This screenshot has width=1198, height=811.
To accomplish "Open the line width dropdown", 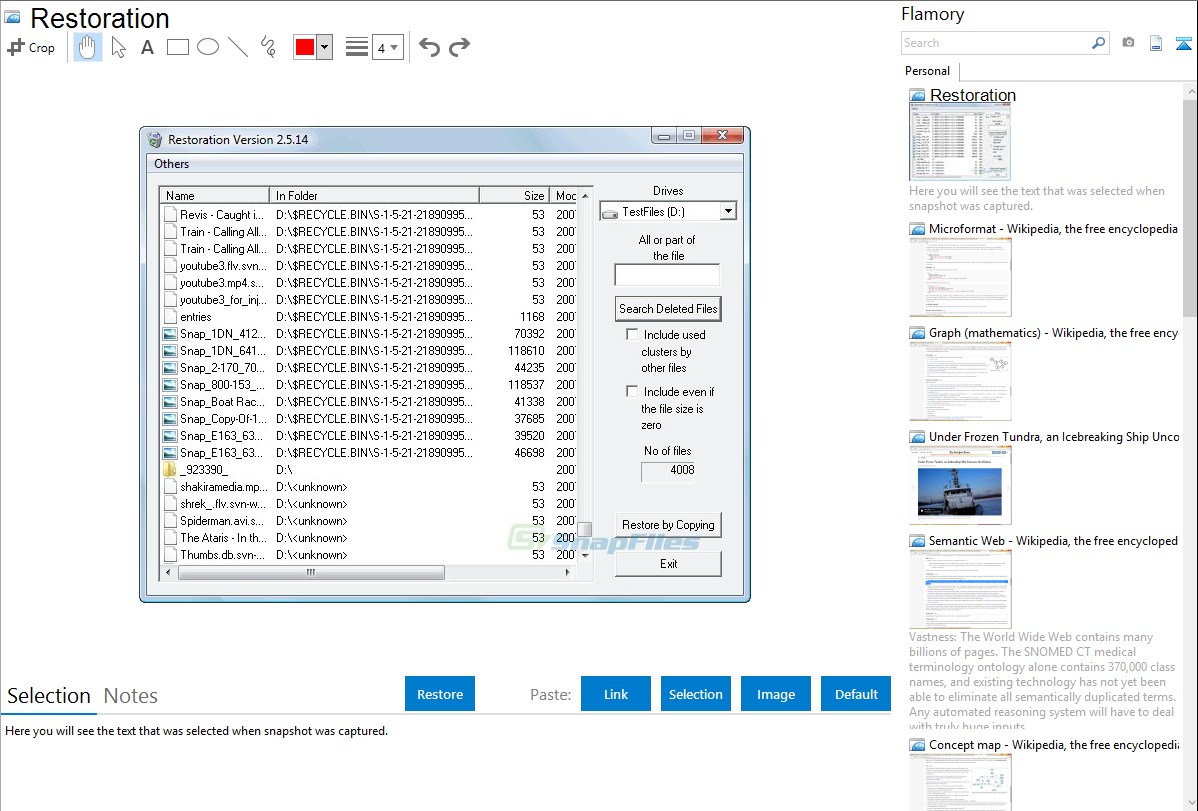I will 387,47.
